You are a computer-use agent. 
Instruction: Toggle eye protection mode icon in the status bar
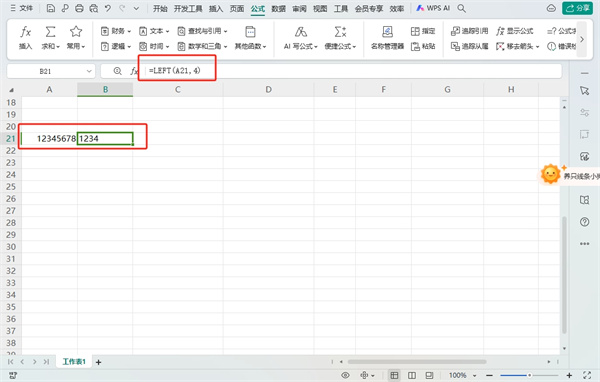coord(346,375)
